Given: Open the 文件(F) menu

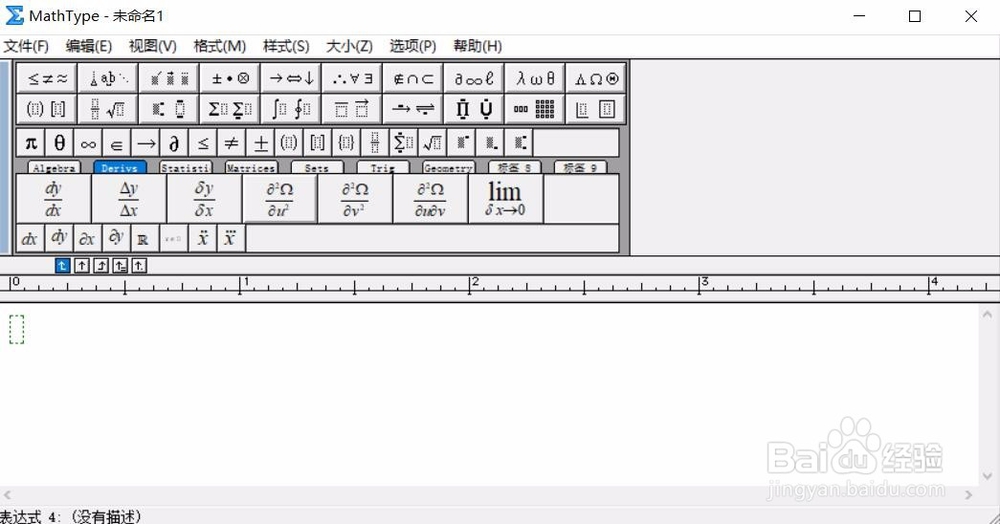Looking at the screenshot, I should (x=26, y=46).
